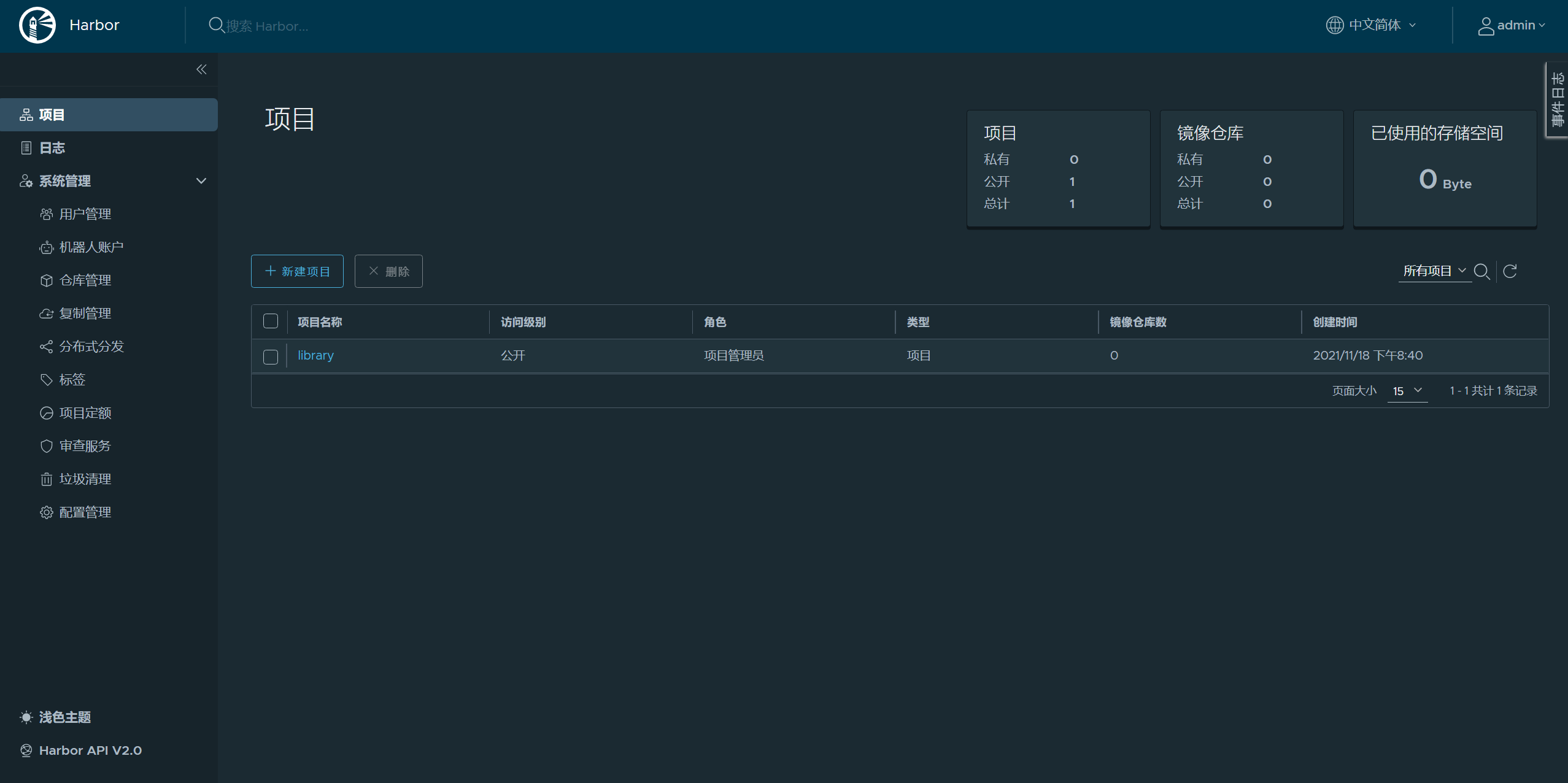The height and width of the screenshot is (783, 1568).
Task: Open the Harbor API V2.0 link
Action: [90, 750]
